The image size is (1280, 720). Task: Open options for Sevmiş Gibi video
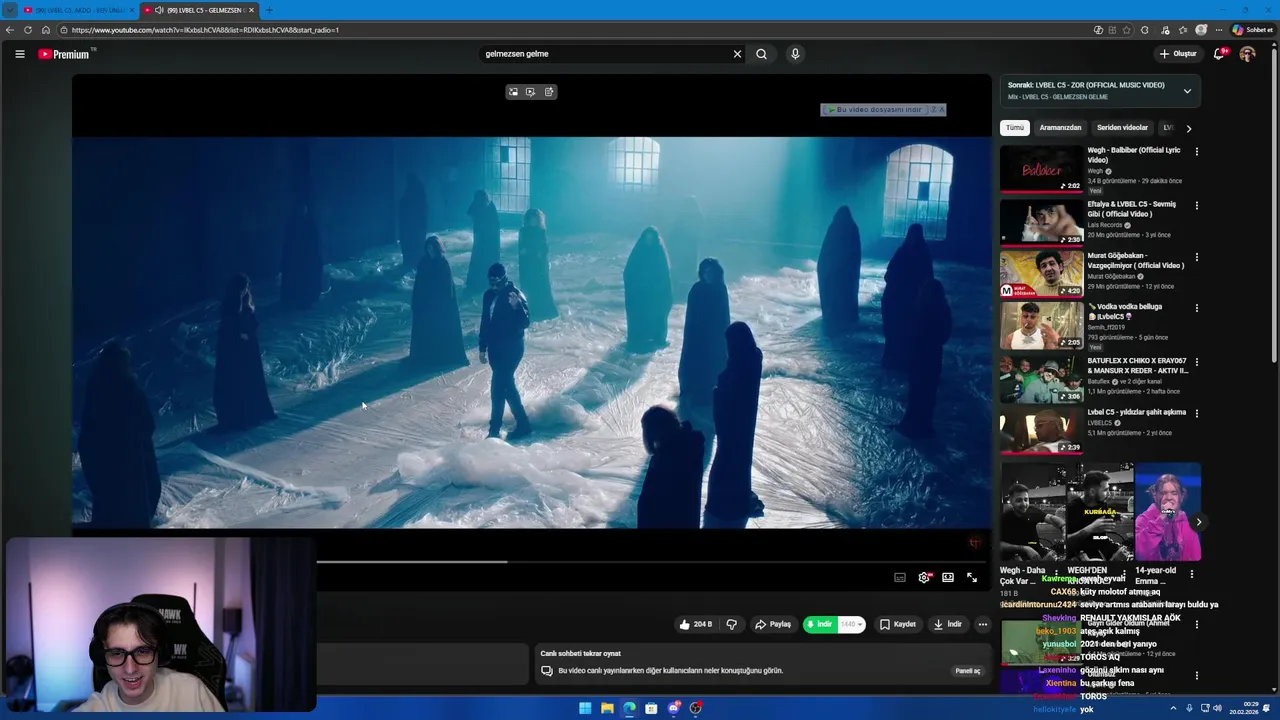1196,206
